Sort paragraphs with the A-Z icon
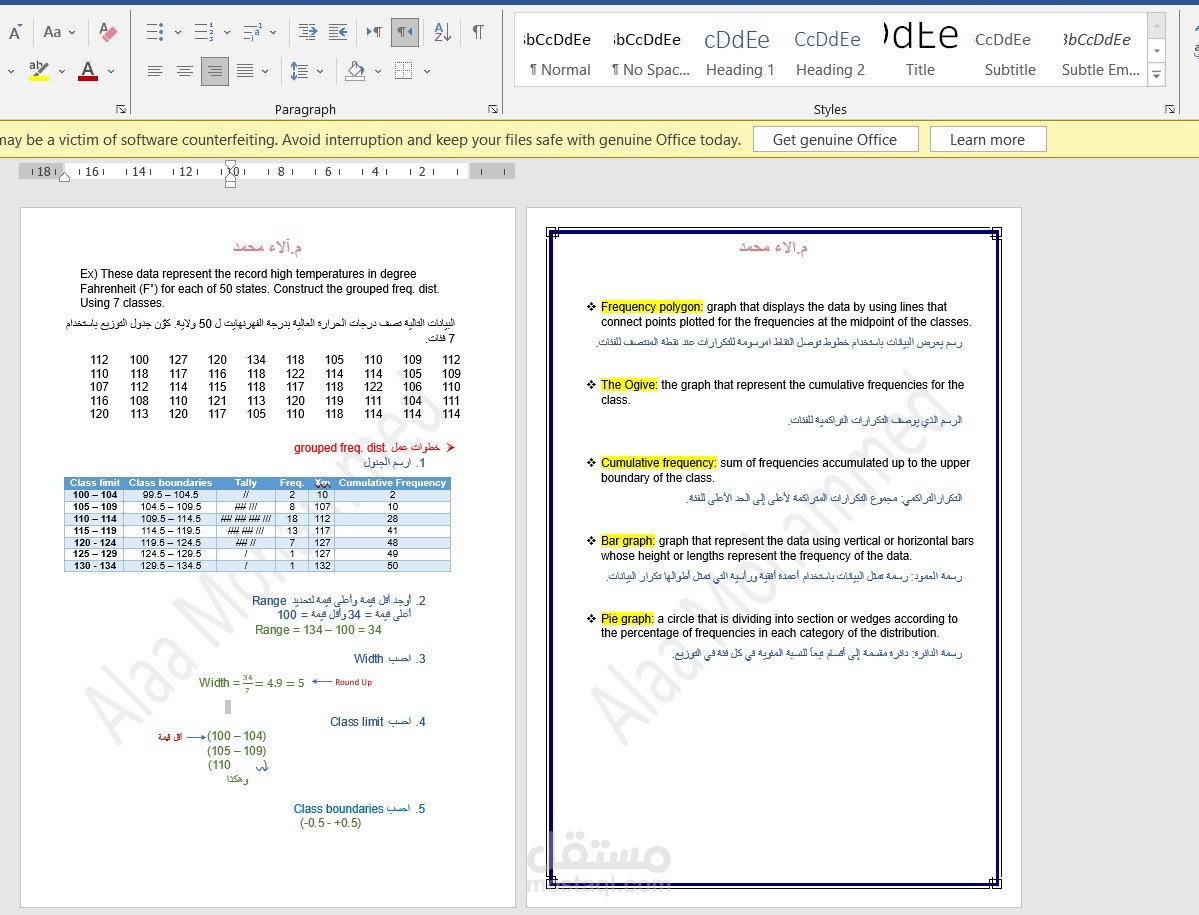This screenshot has height=915, width=1199. pyautogui.click(x=443, y=32)
